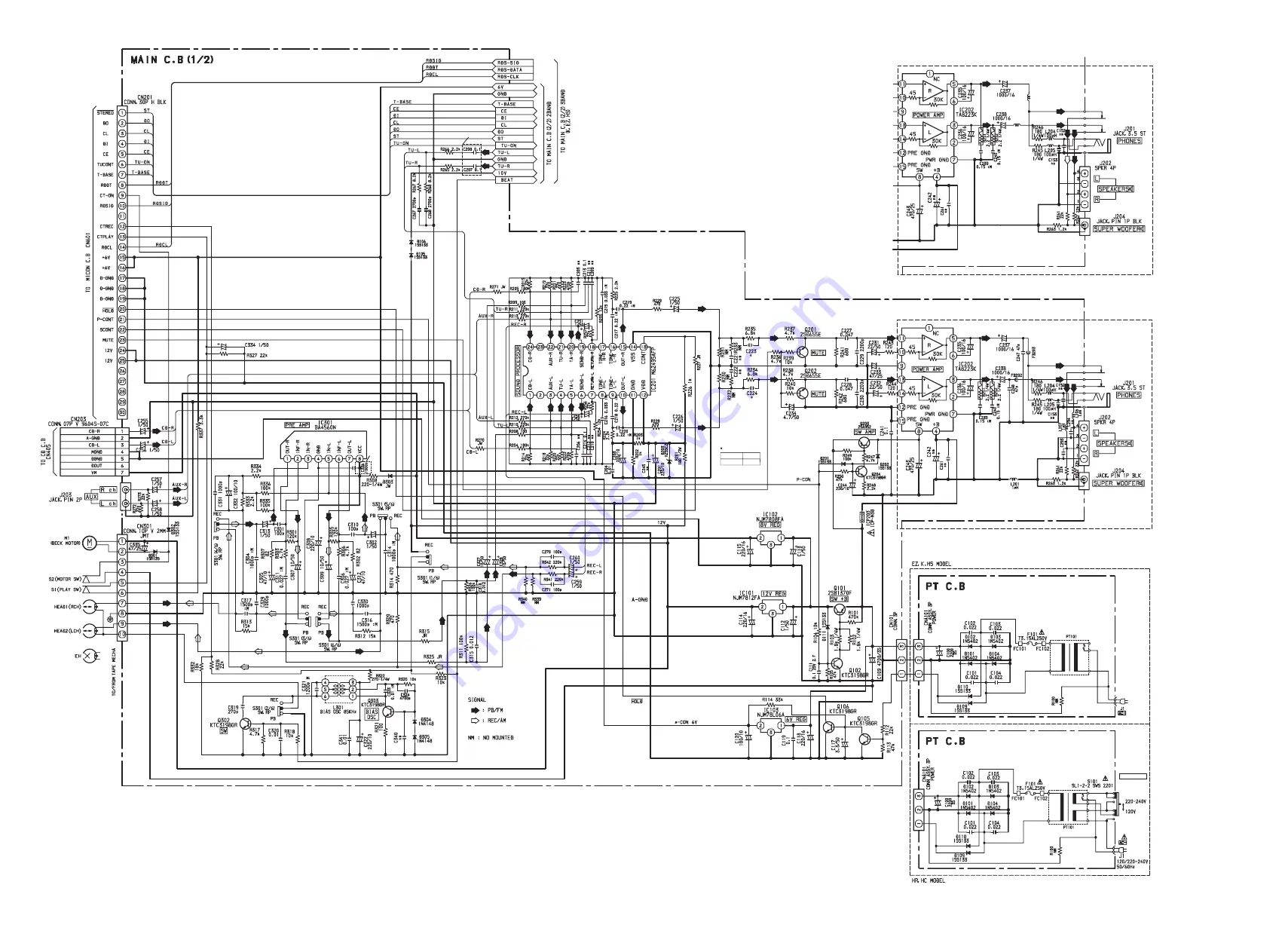The image size is (1282, 952).
Task: Click the HEAD1 (RCH) label
Action: tap(66, 607)
